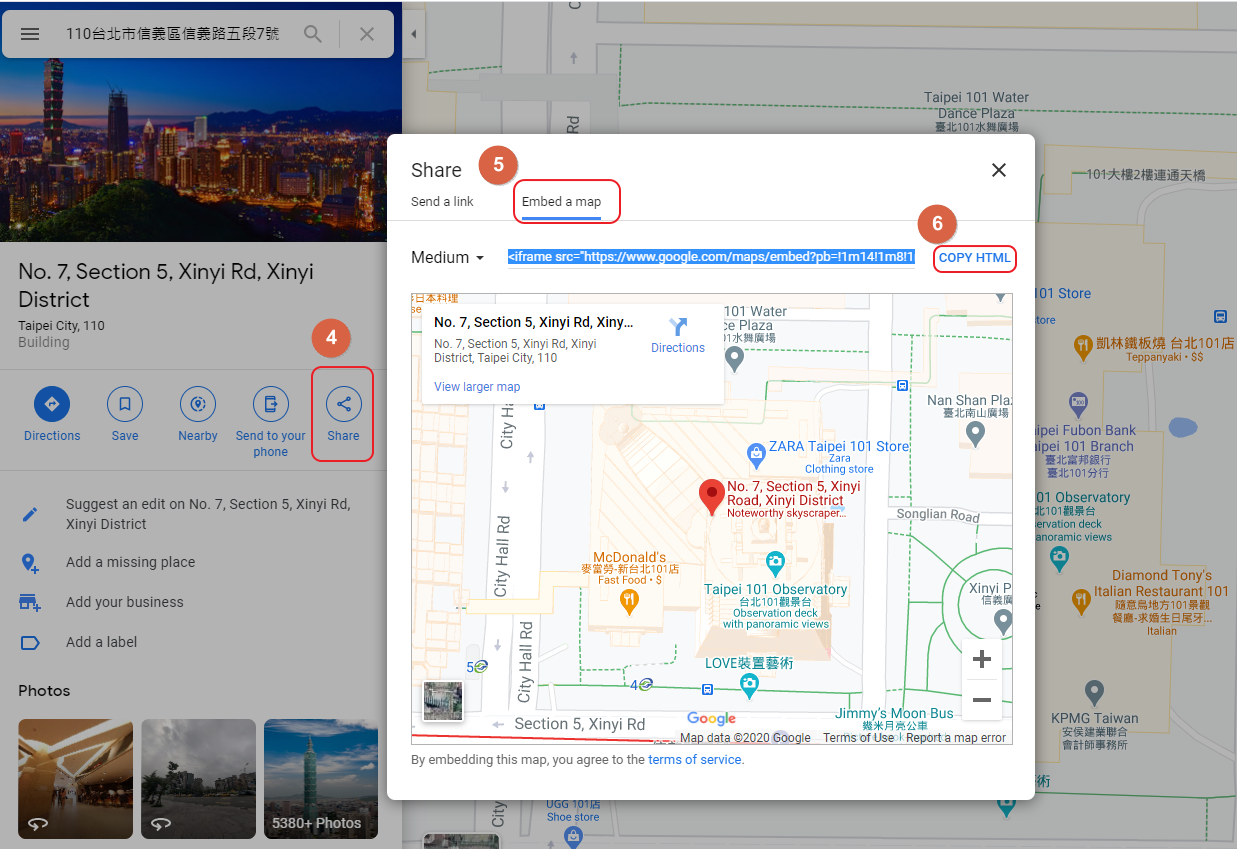Open the Medium size dropdown

(448, 258)
